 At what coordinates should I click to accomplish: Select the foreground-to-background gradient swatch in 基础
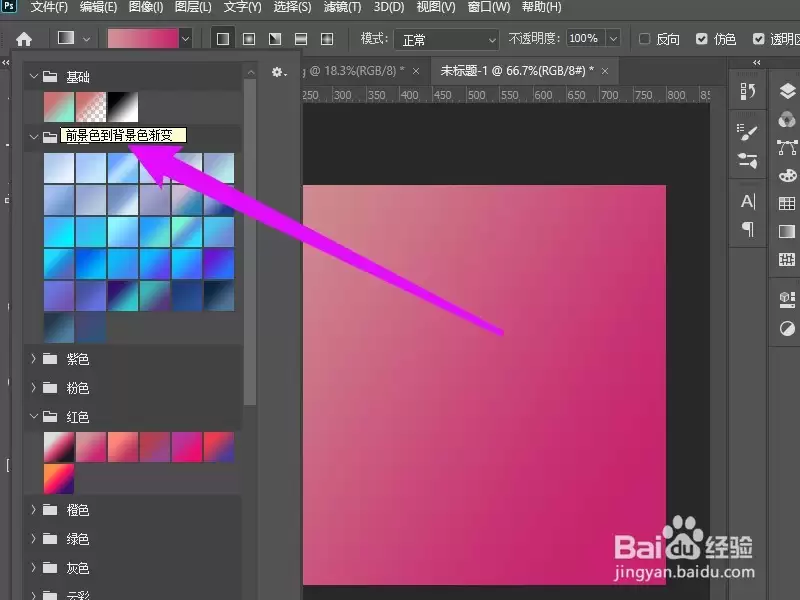click(x=59, y=107)
